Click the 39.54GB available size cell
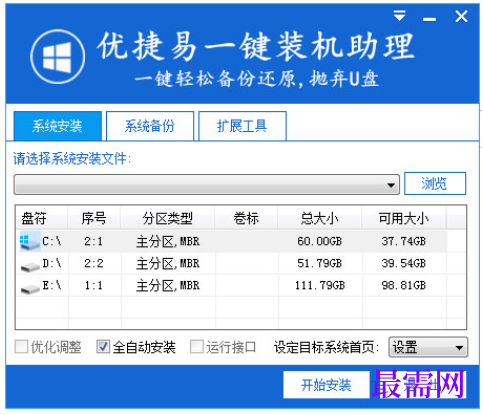 [x=404, y=263]
